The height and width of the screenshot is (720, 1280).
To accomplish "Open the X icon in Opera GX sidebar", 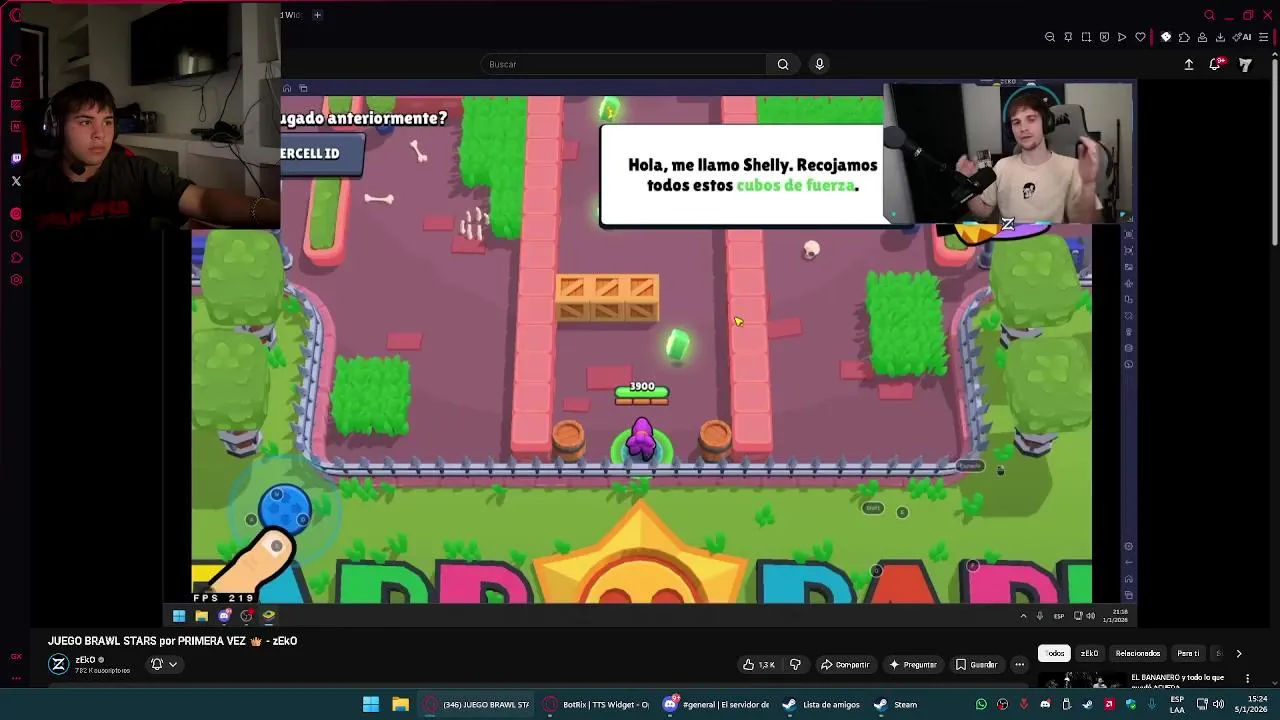I will pos(16,181).
